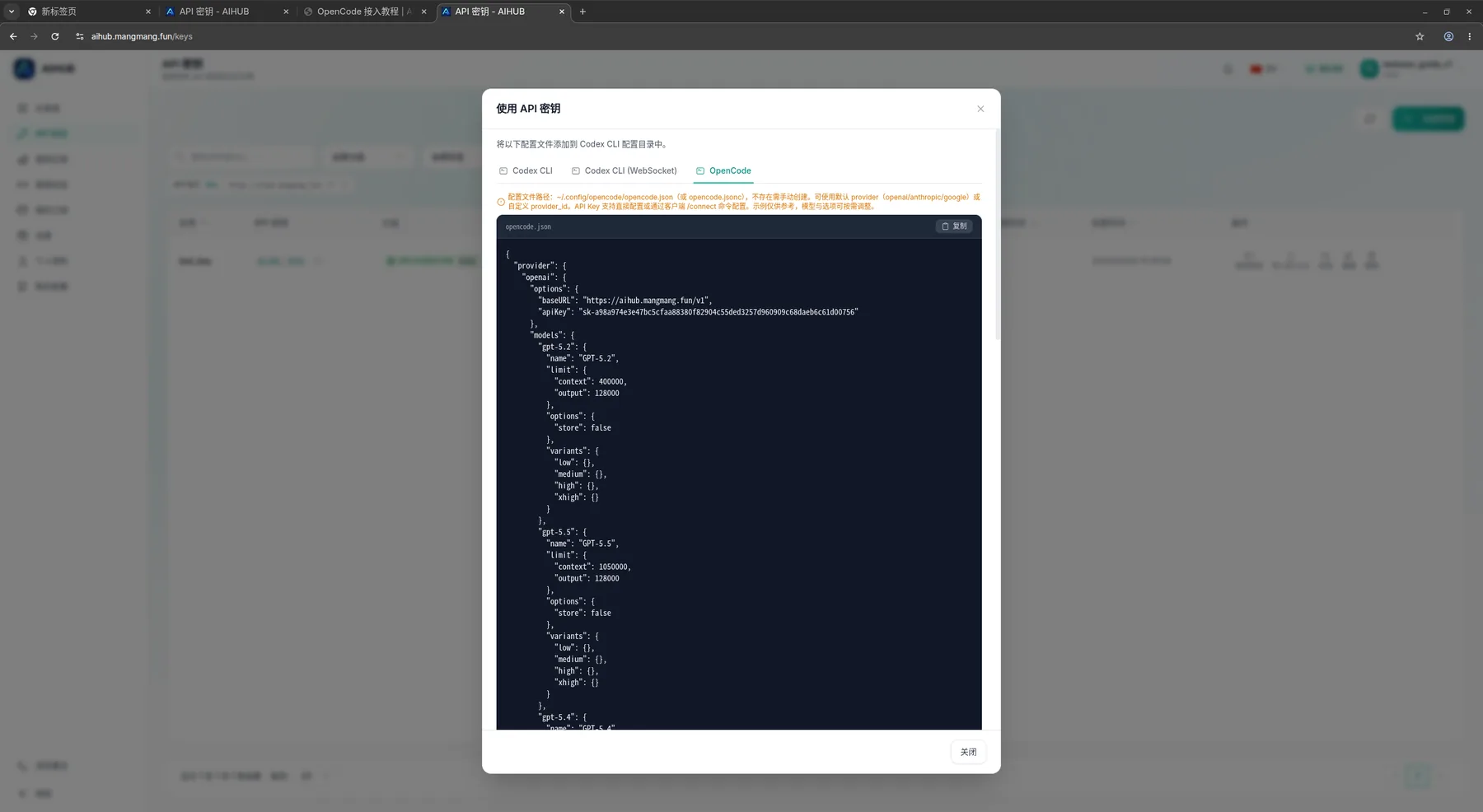The image size is (1483, 812).
Task: Click the green create button behind dialog
Action: click(1428, 119)
